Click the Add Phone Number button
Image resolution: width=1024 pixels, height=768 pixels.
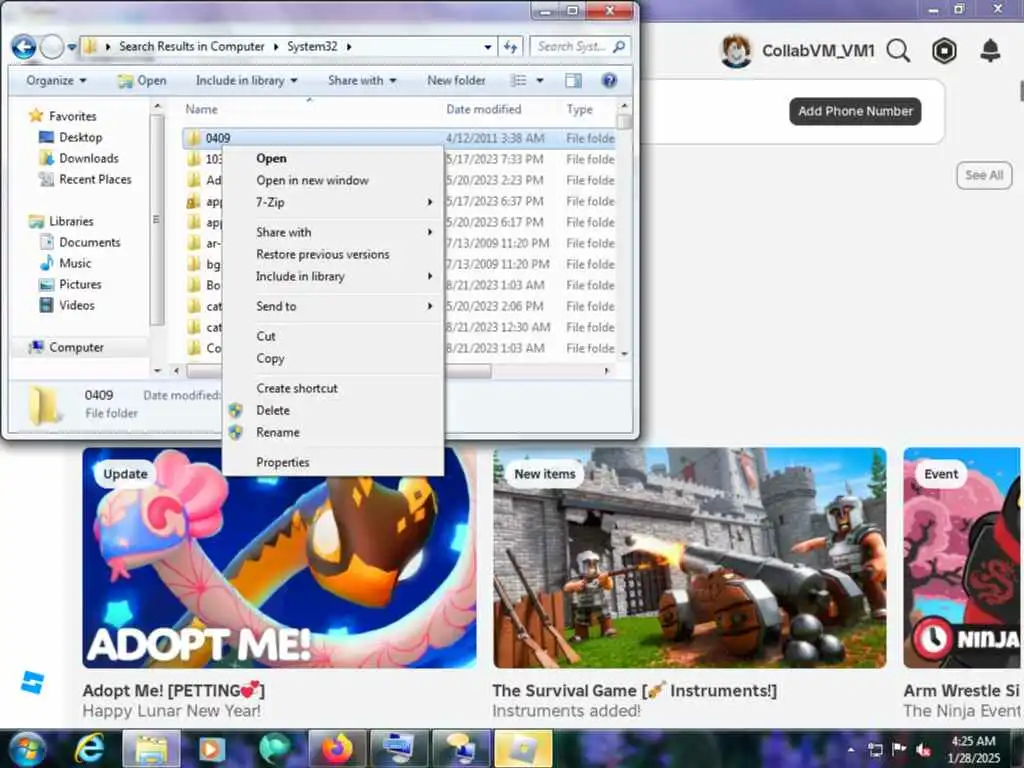[x=856, y=111]
